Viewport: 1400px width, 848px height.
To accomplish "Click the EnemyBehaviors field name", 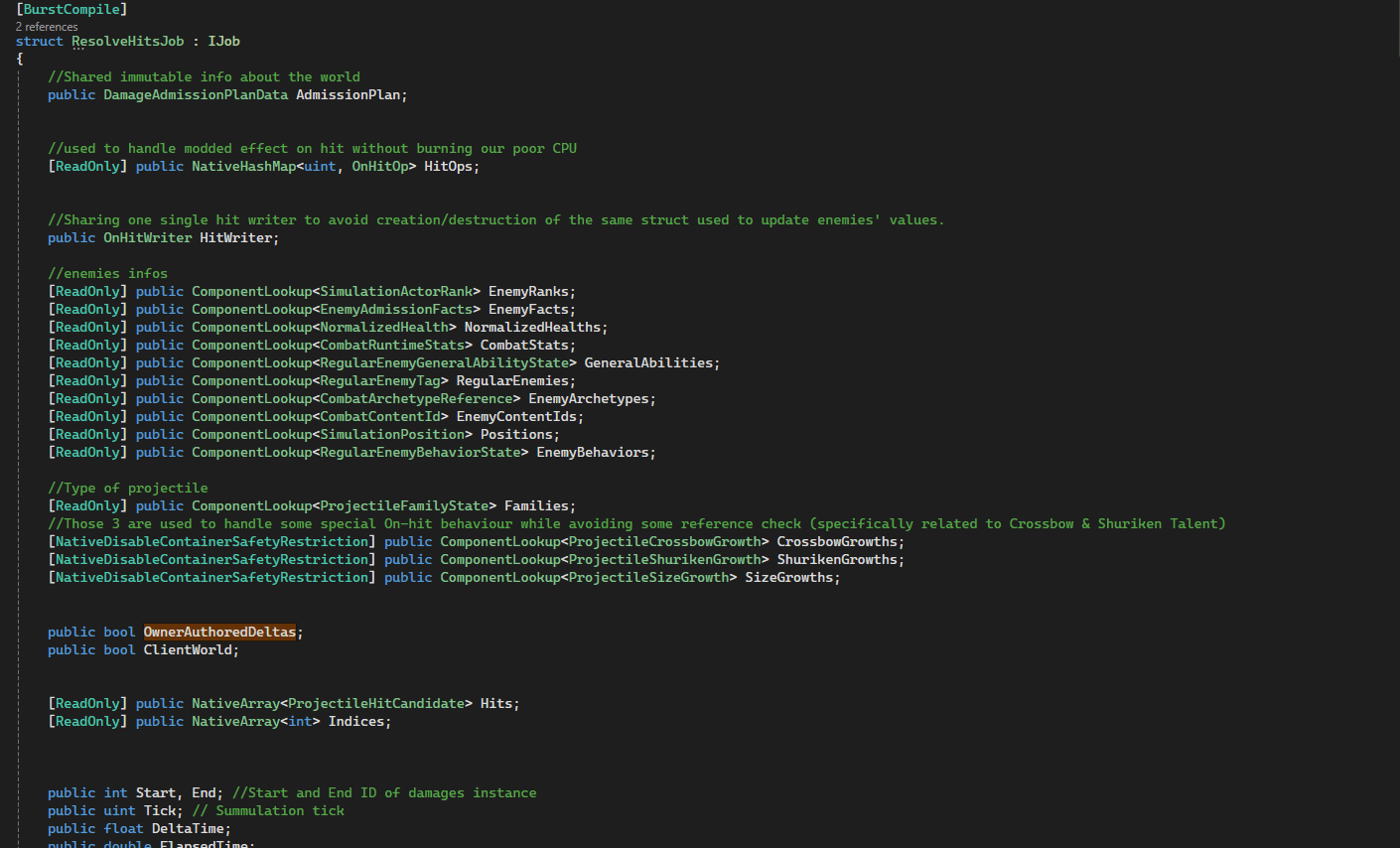I will 593,452.
